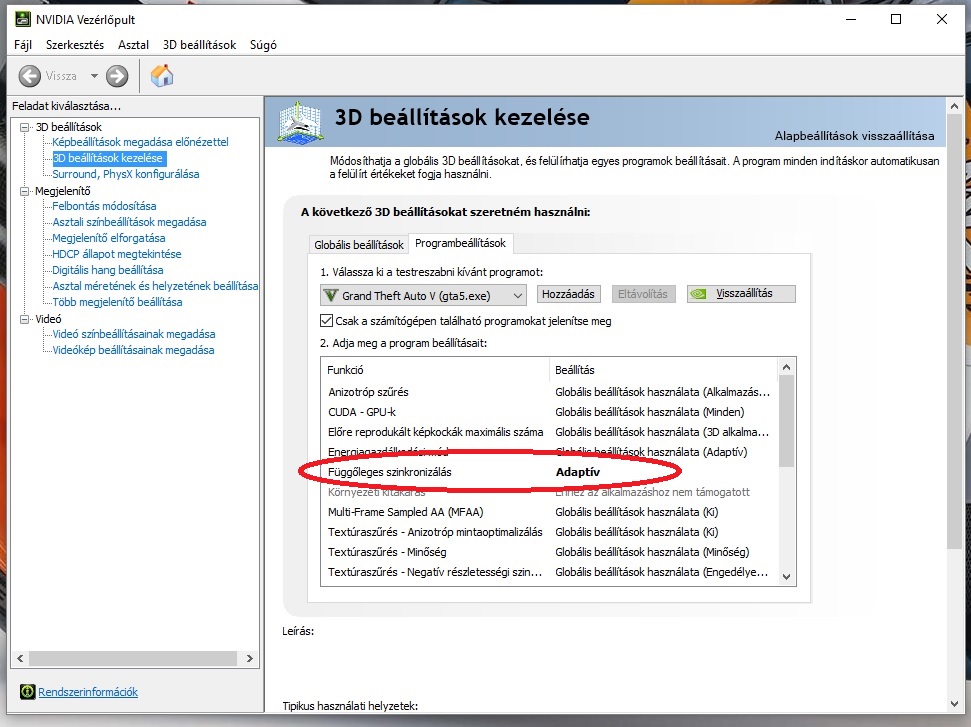Open the Grand Theft Auto V program dropdown
971x727 pixels.
click(424, 295)
